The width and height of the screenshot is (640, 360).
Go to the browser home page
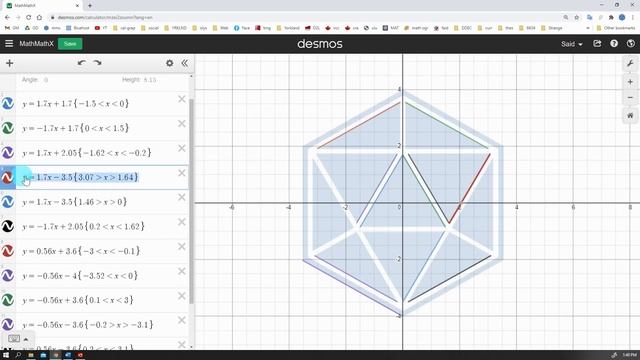tap(39, 18)
